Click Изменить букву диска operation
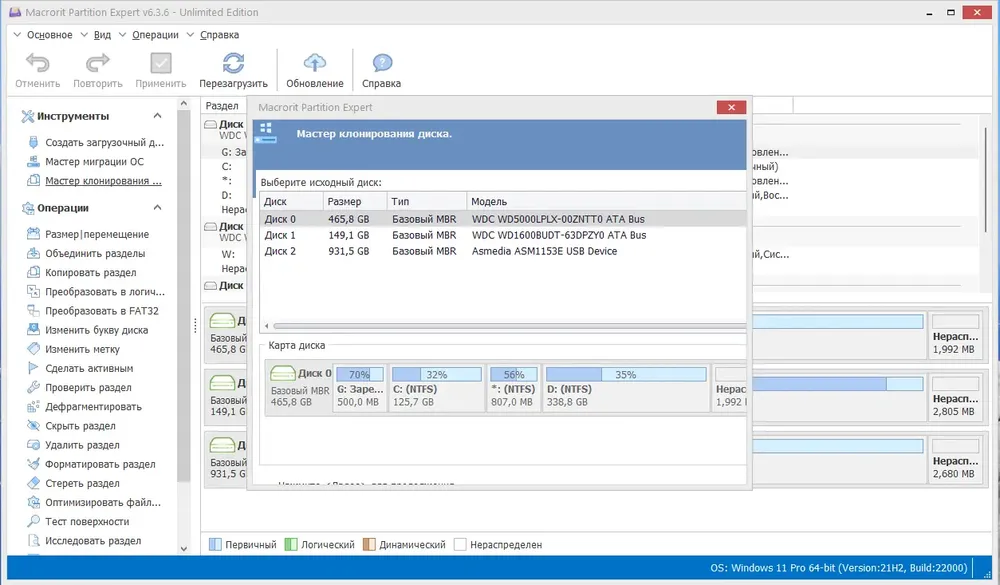 pos(96,330)
